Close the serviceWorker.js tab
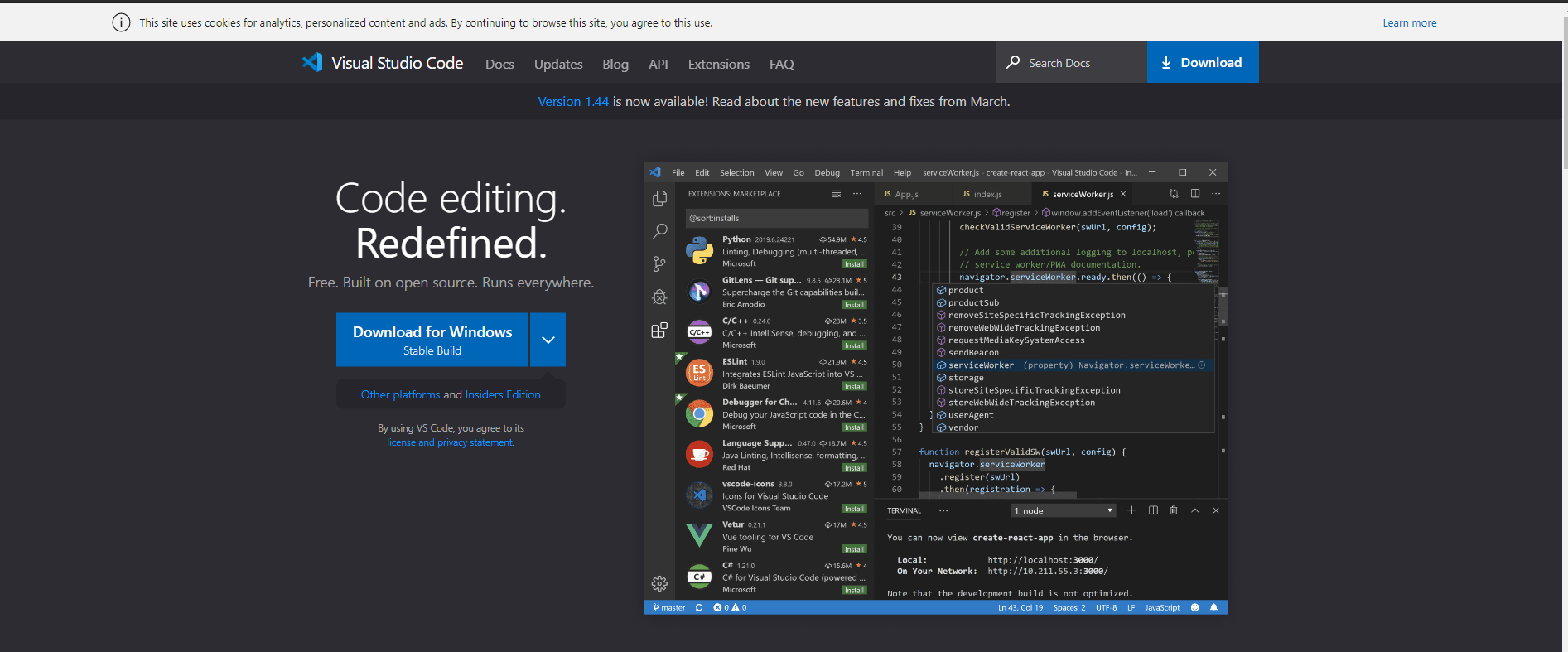1568x652 pixels. [1123, 194]
